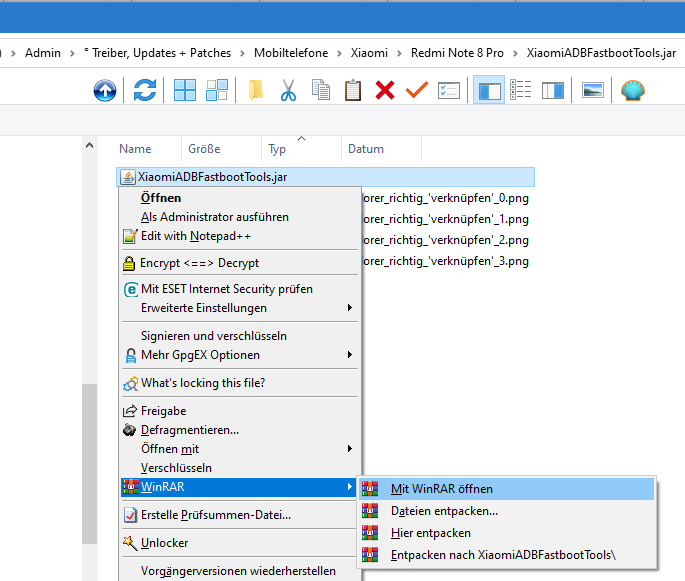Click the red X Delete icon
Image resolution: width=685 pixels, height=581 pixels.
coord(384,90)
